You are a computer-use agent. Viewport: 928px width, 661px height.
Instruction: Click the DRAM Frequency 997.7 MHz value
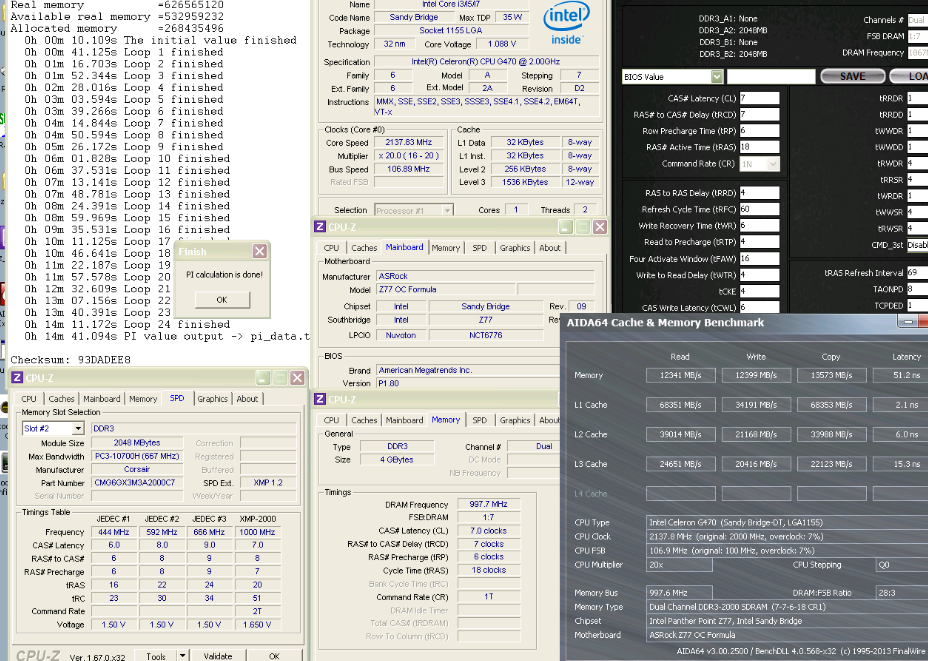(488, 504)
